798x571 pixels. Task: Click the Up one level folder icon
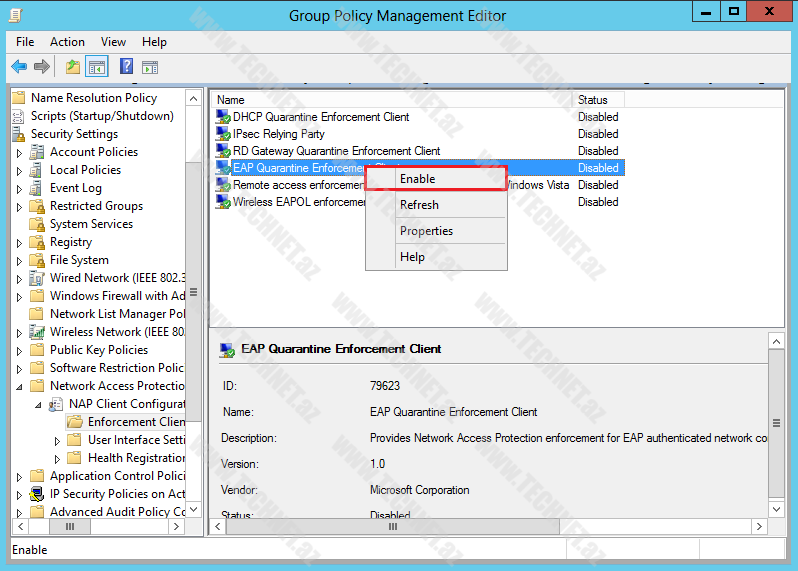[72, 67]
